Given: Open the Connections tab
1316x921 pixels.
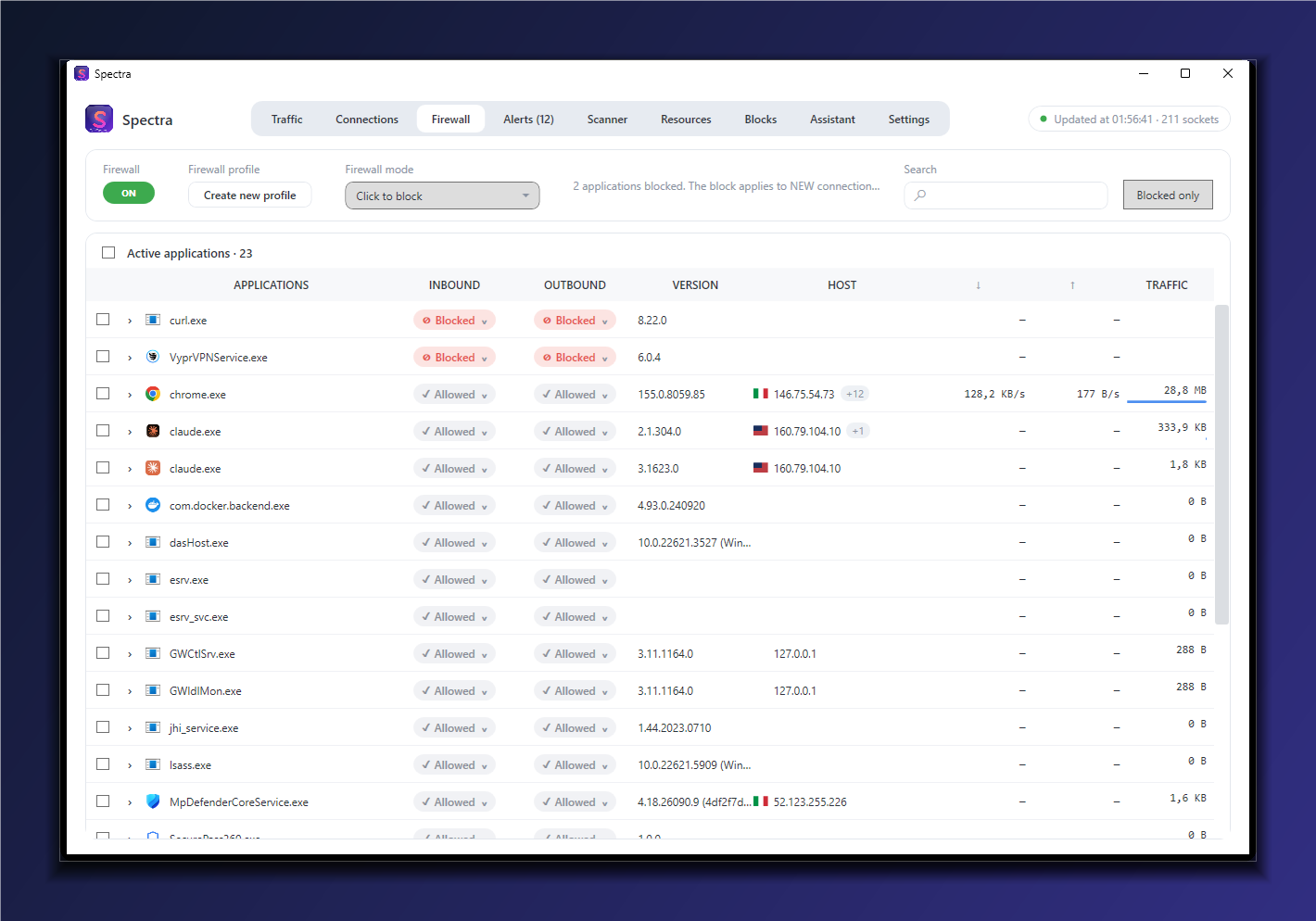Looking at the screenshot, I should click(x=367, y=120).
